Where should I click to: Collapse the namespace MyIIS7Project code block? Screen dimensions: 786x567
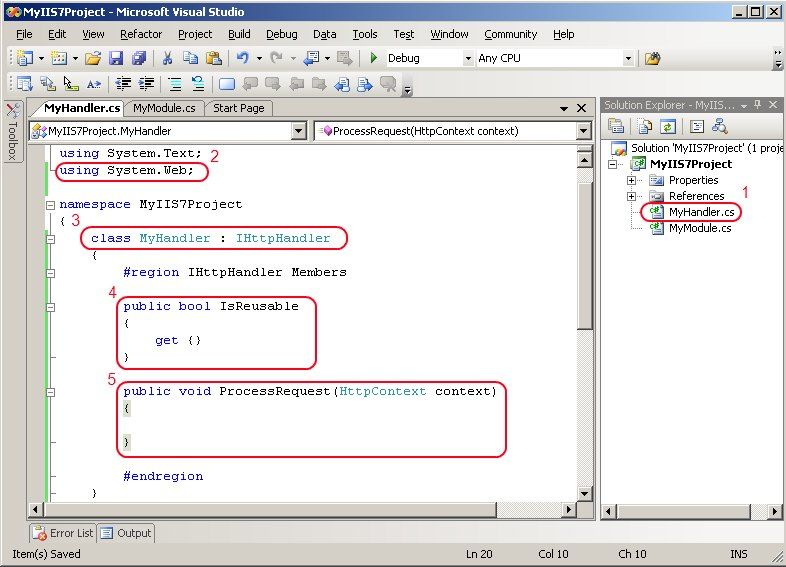click(50, 205)
